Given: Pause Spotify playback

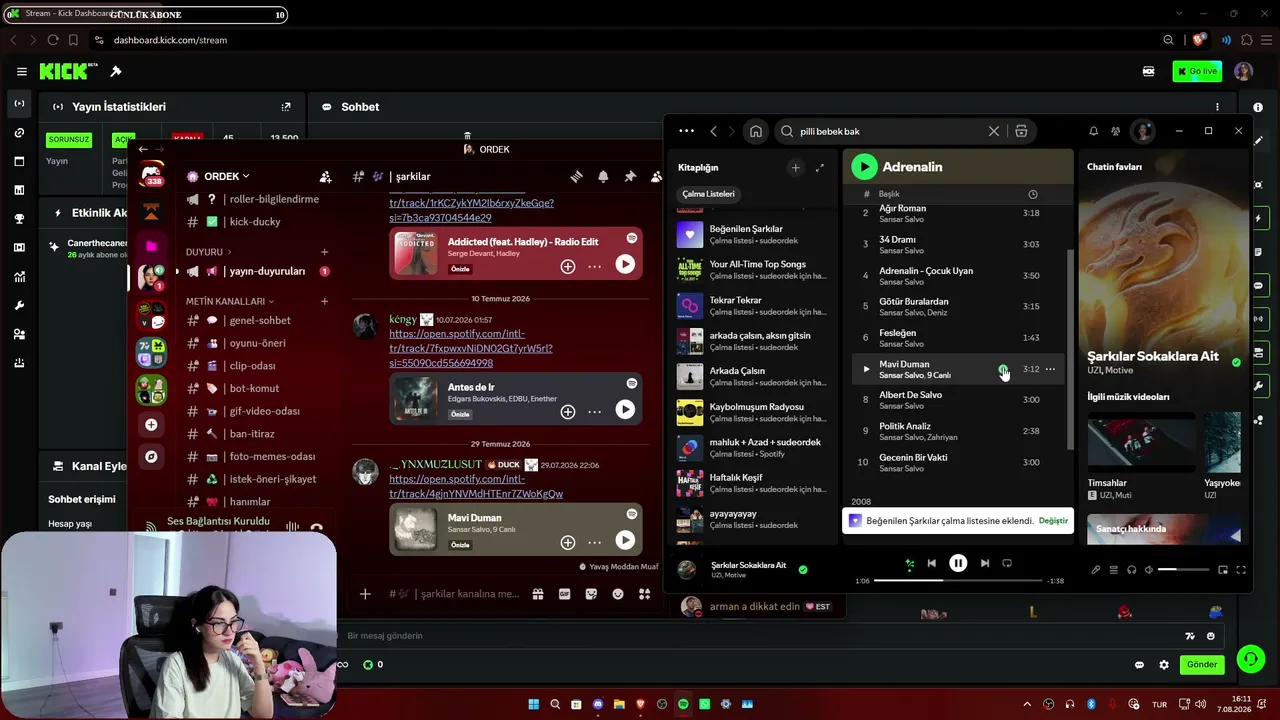Looking at the screenshot, I should [x=958, y=563].
